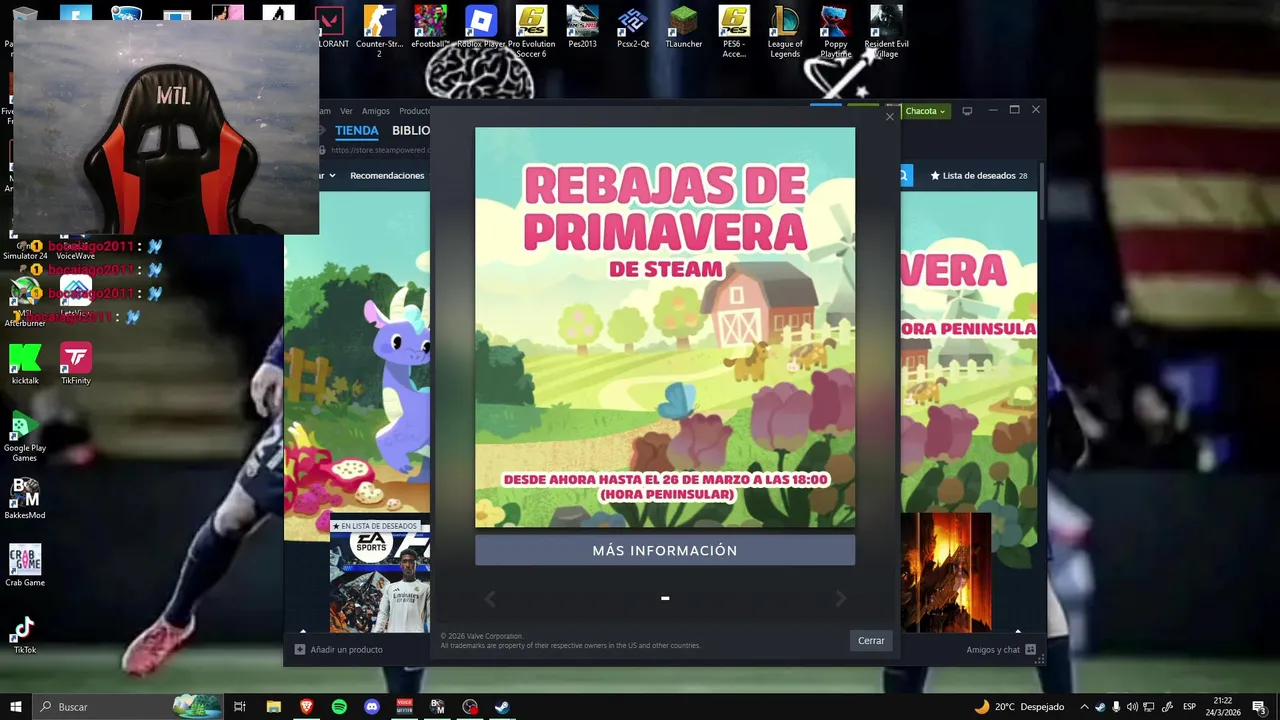Open Spotify from the taskbar
Screen dimensions: 1280x720
[339, 707]
